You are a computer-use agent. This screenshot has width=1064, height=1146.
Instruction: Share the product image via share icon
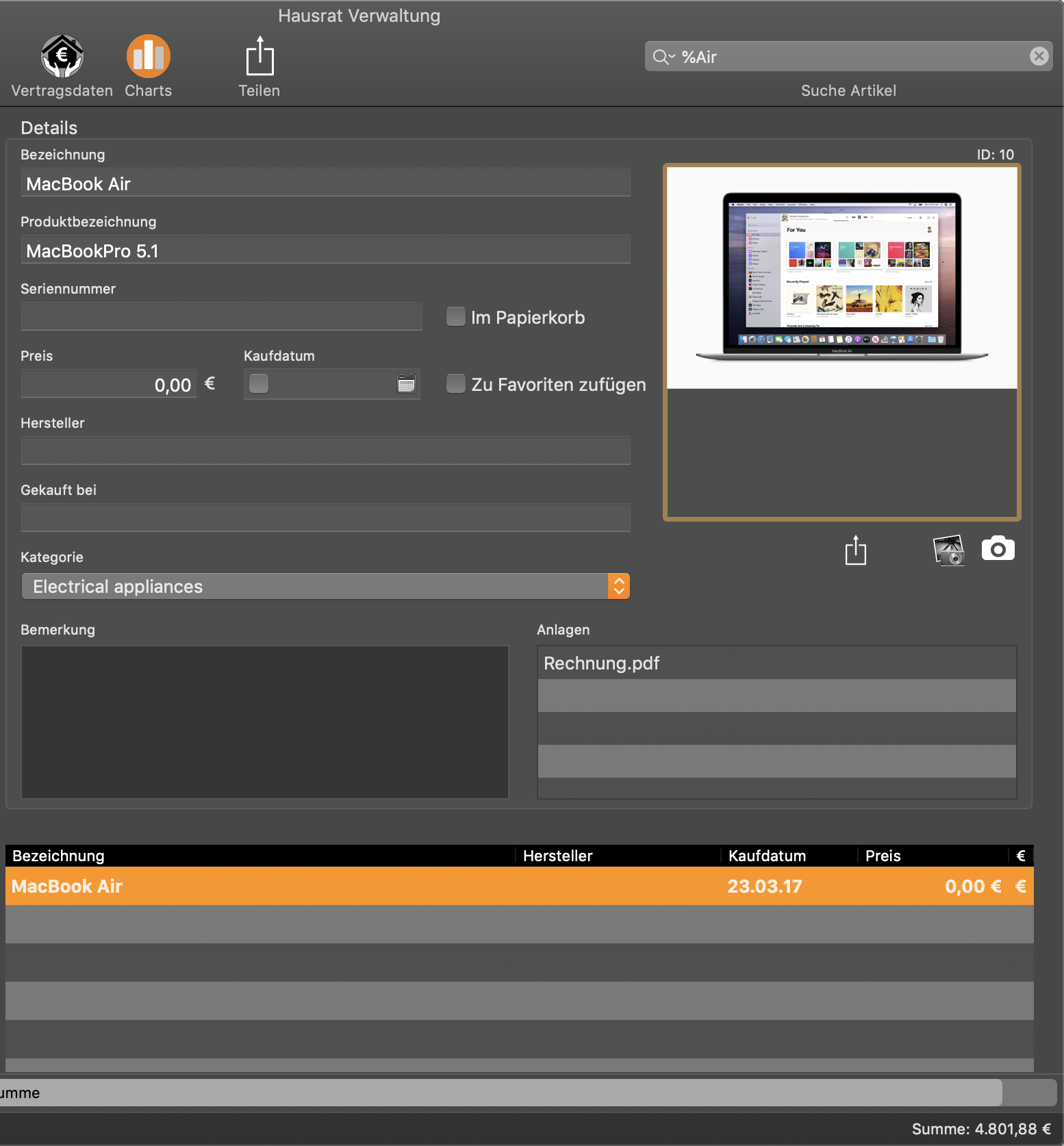(856, 550)
